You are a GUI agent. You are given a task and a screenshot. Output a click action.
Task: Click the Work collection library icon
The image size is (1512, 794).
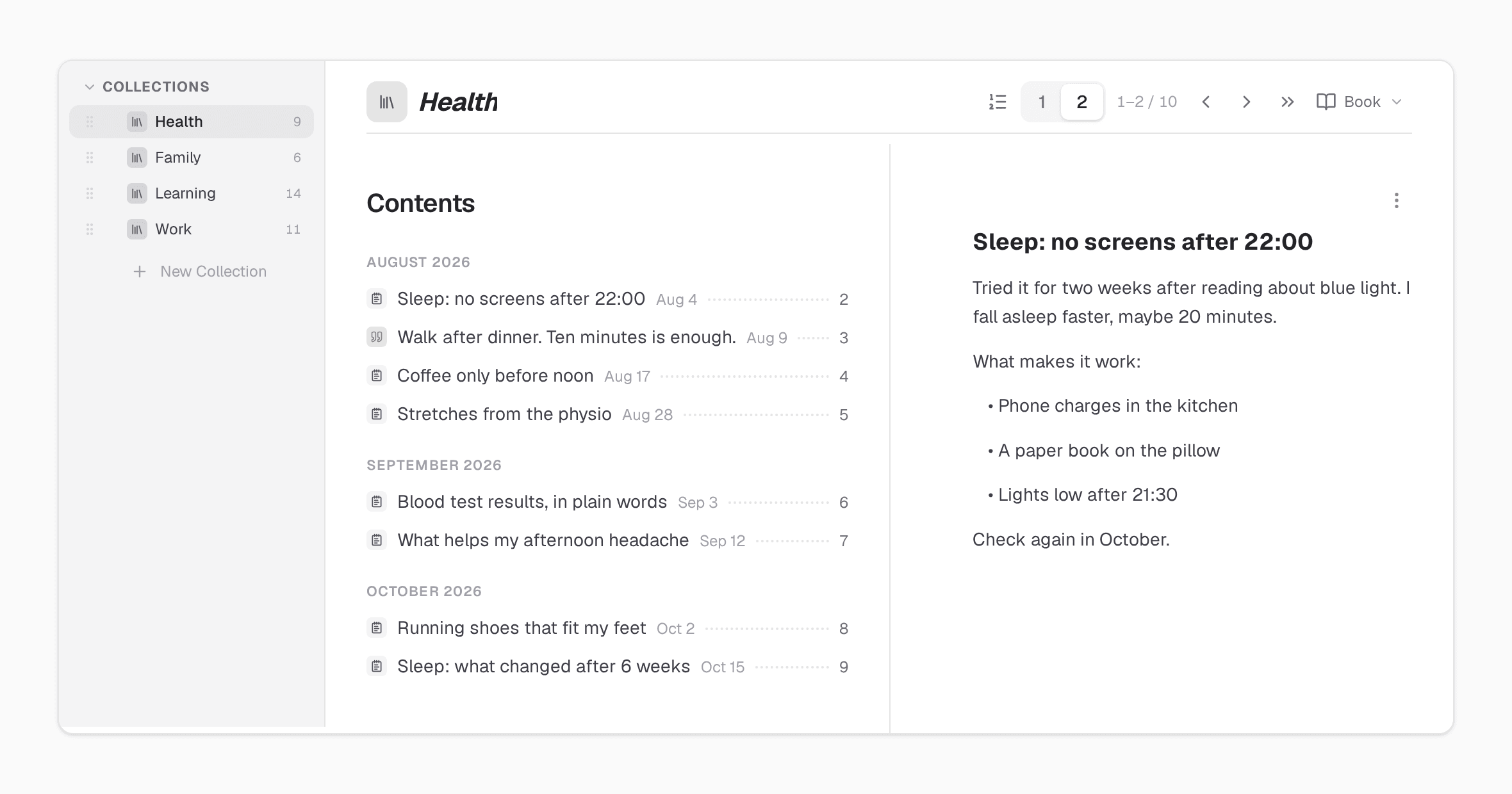[136, 229]
